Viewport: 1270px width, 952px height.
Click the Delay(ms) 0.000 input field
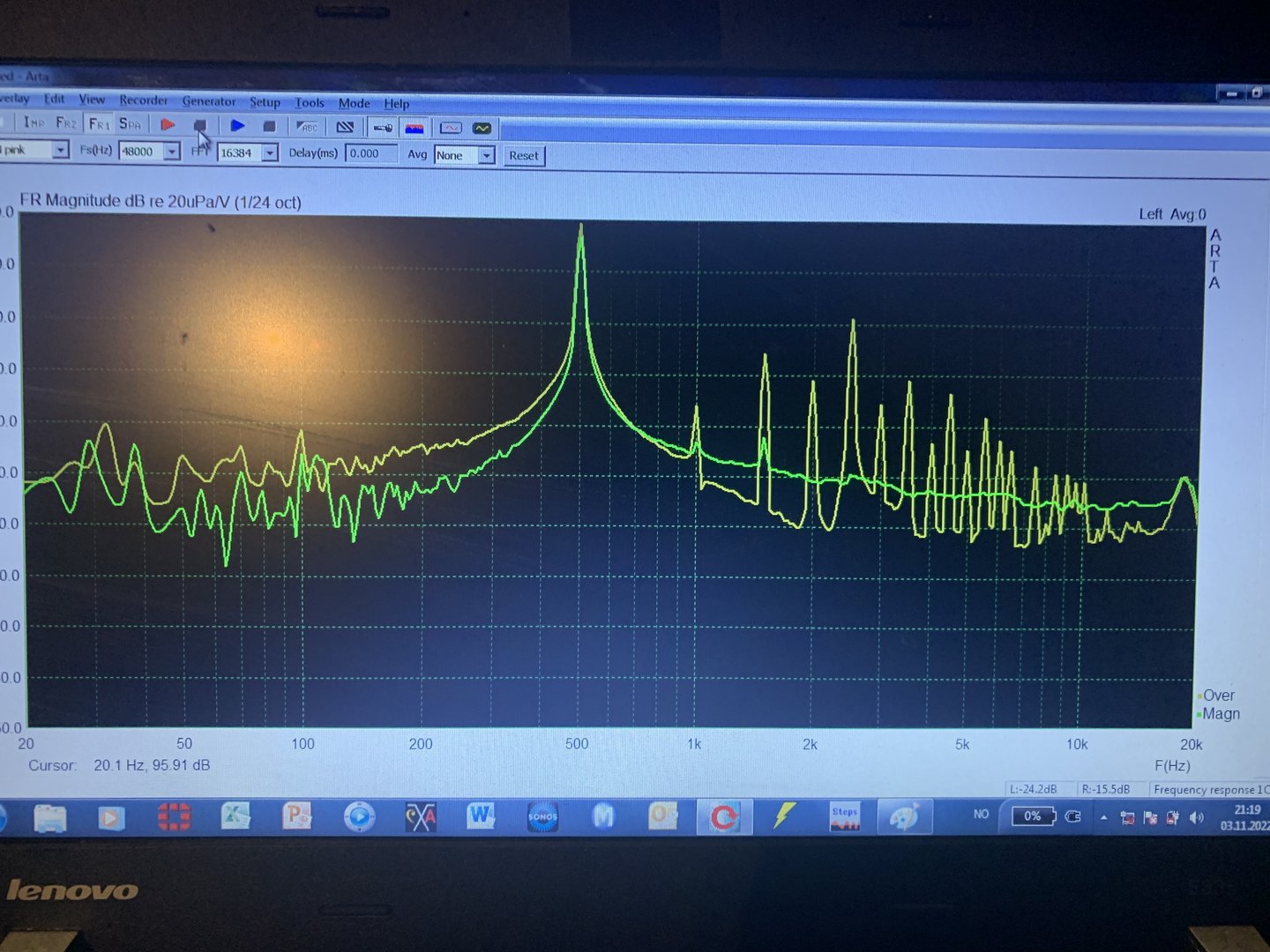pyautogui.click(x=370, y=153)
